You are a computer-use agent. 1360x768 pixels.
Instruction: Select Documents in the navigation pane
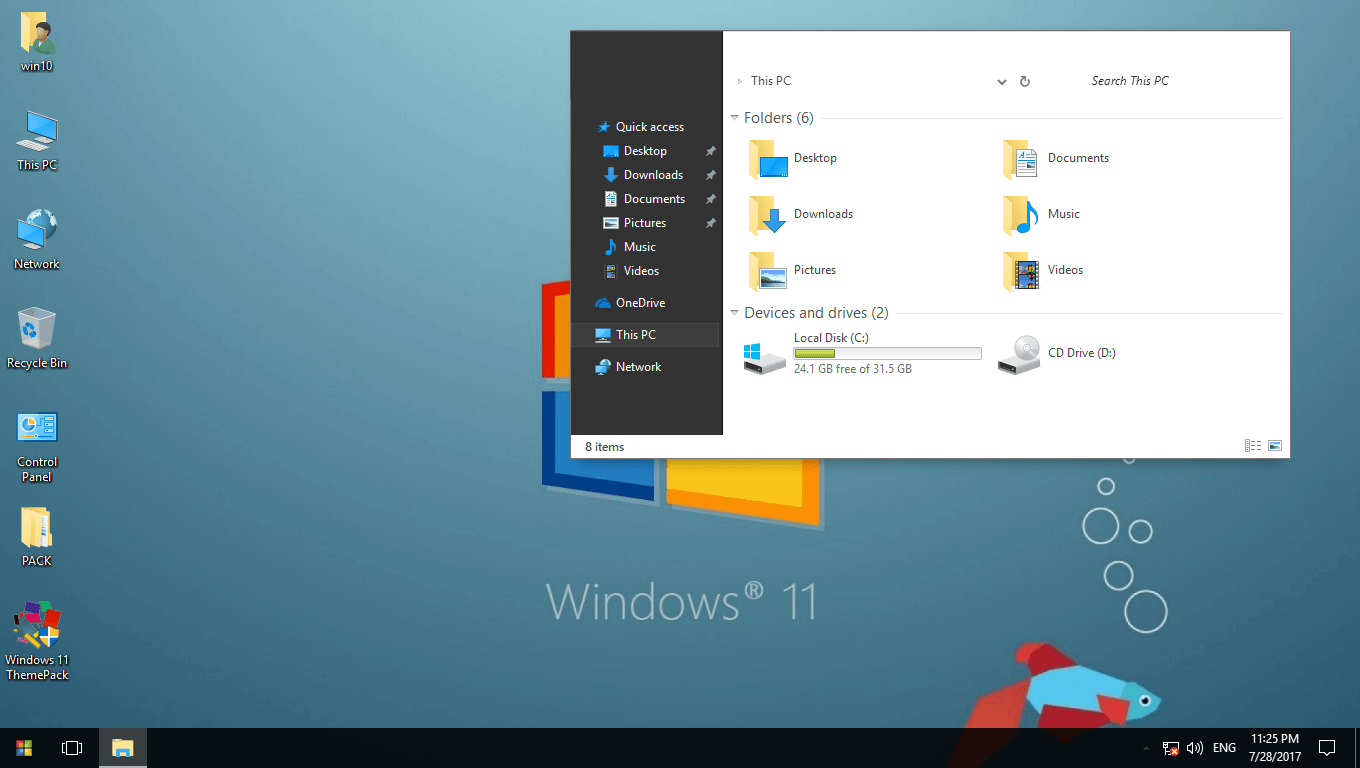tap(645, 199)
